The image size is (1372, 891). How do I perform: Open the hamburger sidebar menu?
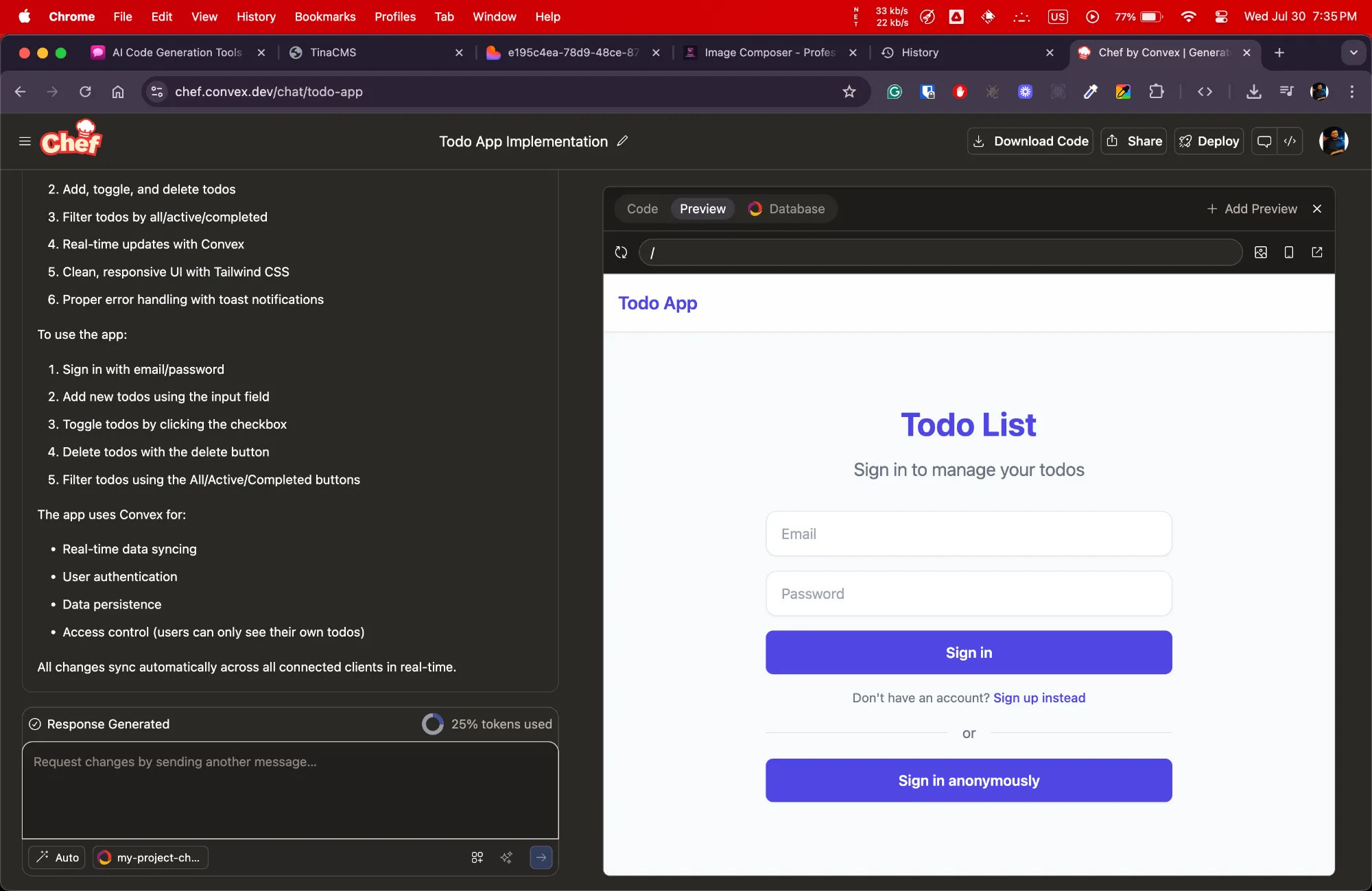[x=25, y=141]
